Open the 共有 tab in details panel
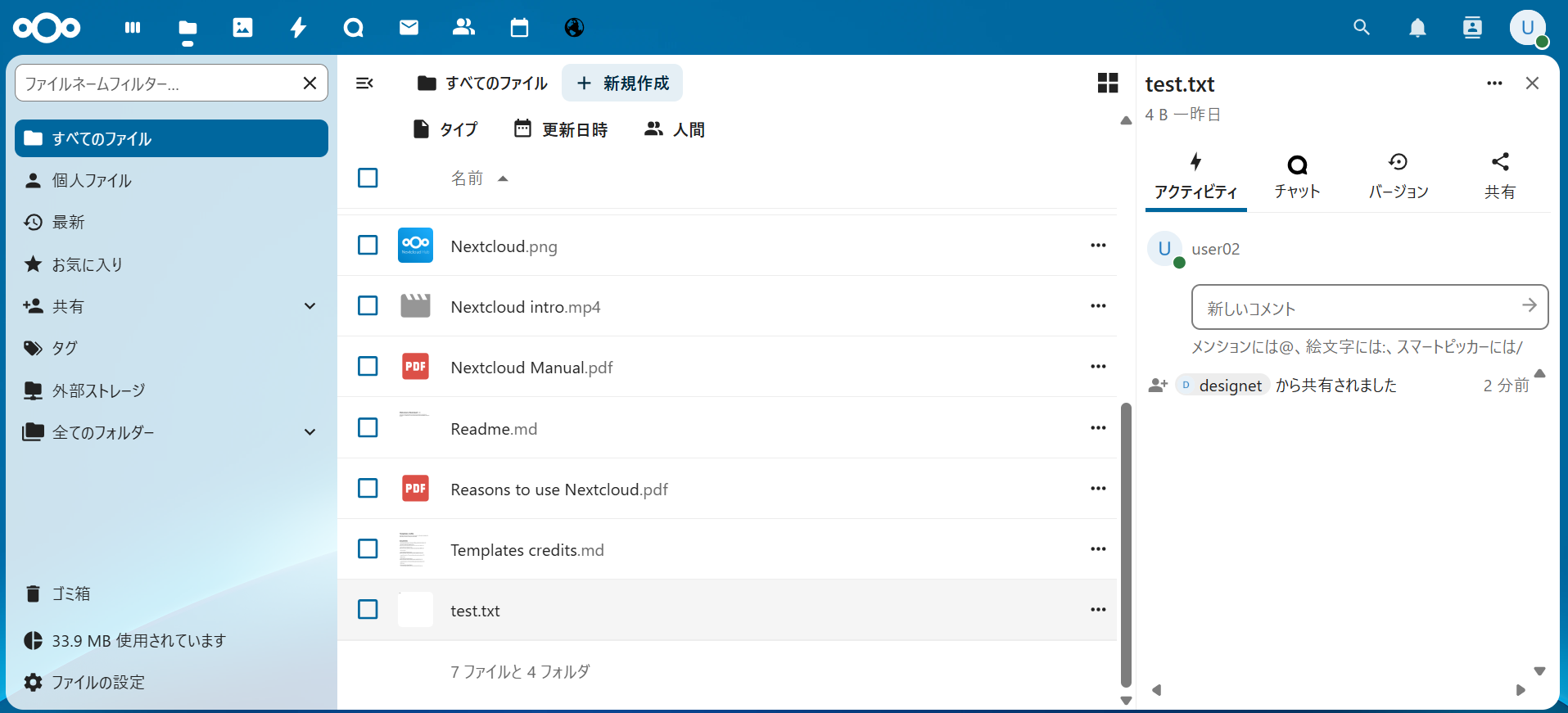 (1499, 176)
